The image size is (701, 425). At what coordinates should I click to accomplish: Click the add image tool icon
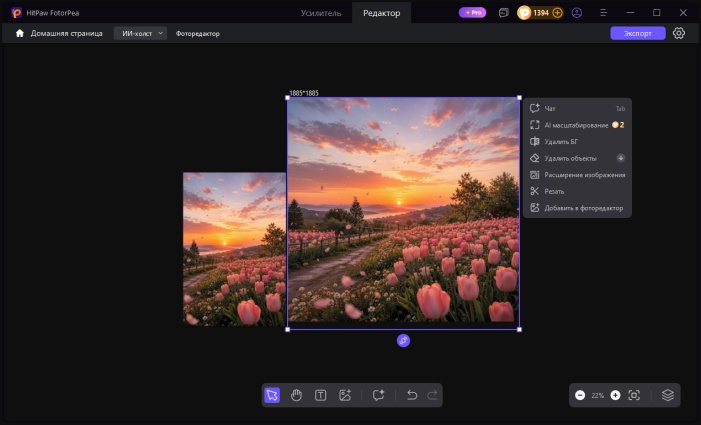click(x=345, y=395)
